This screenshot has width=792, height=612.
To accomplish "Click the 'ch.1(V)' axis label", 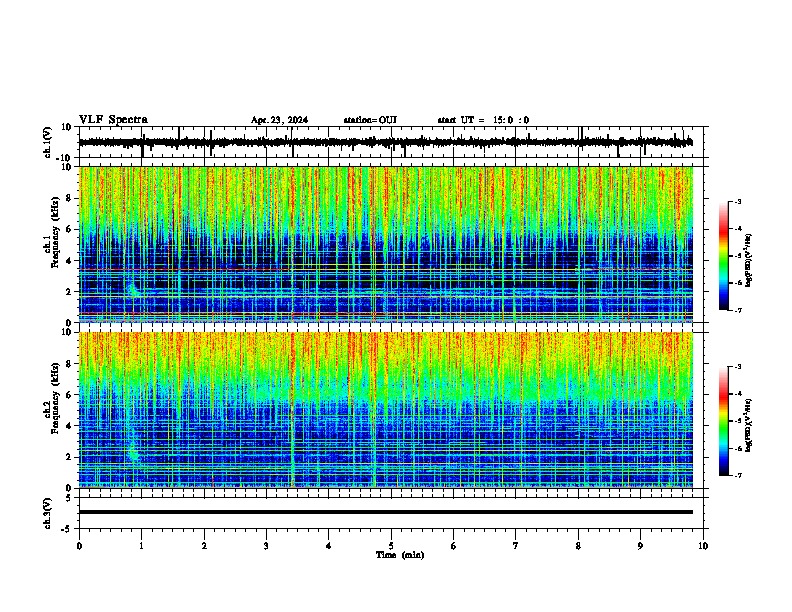I will tap(48, 142).
